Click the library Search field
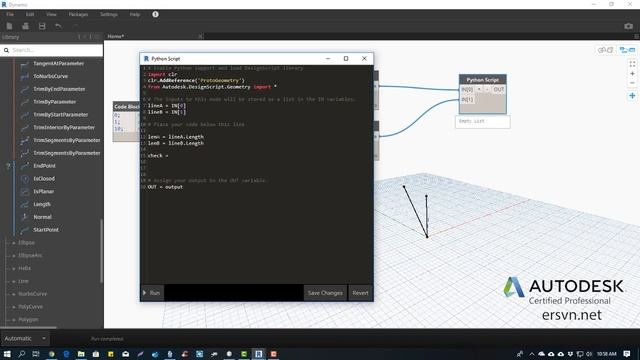This screenshot has width=640, height=360. 51,50
